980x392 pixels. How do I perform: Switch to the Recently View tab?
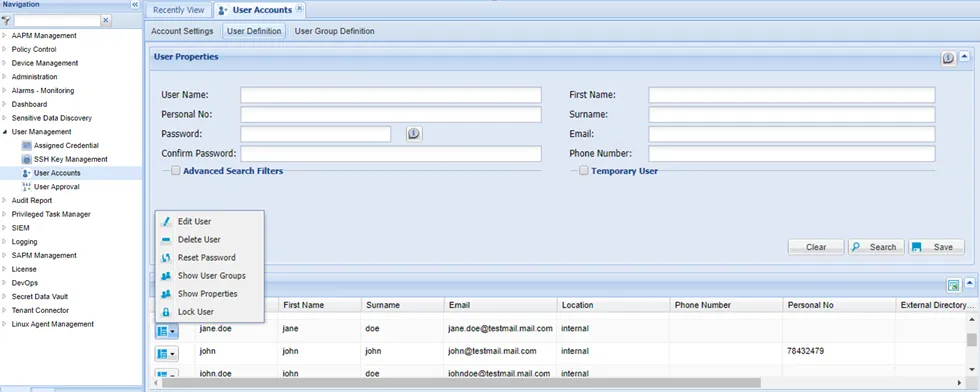(179, 10)
